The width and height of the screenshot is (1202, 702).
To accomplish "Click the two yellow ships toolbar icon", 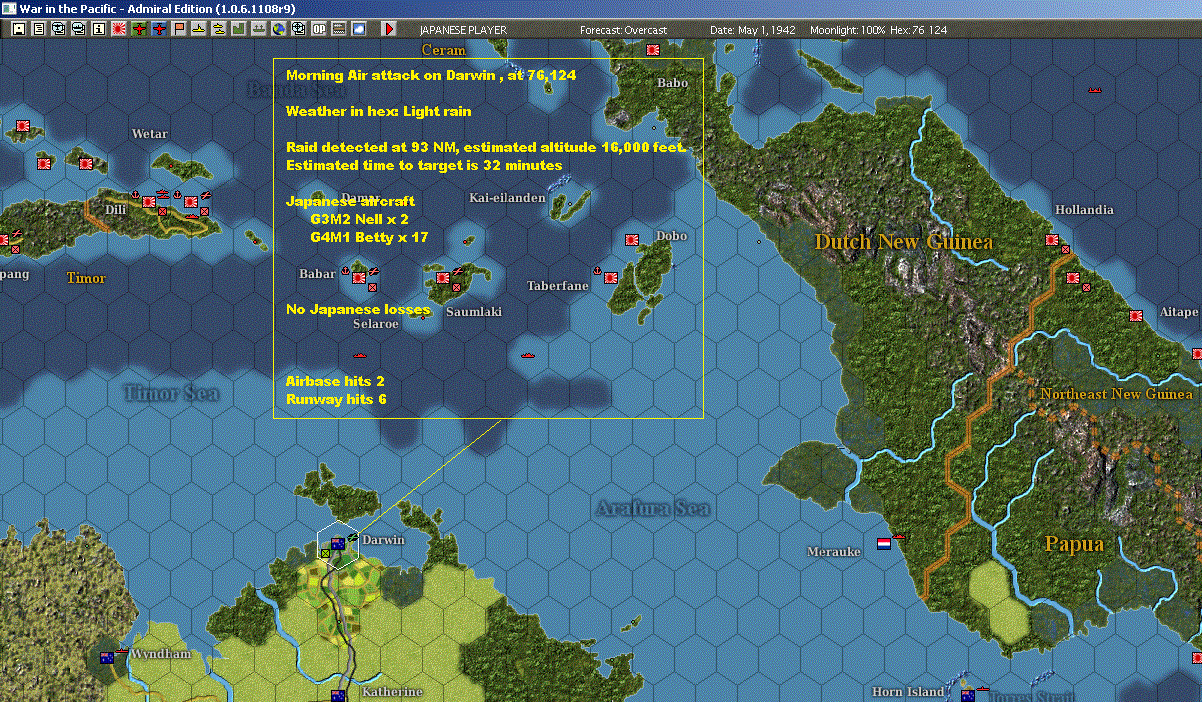I will pyautogui.click(x=220, y=29).
